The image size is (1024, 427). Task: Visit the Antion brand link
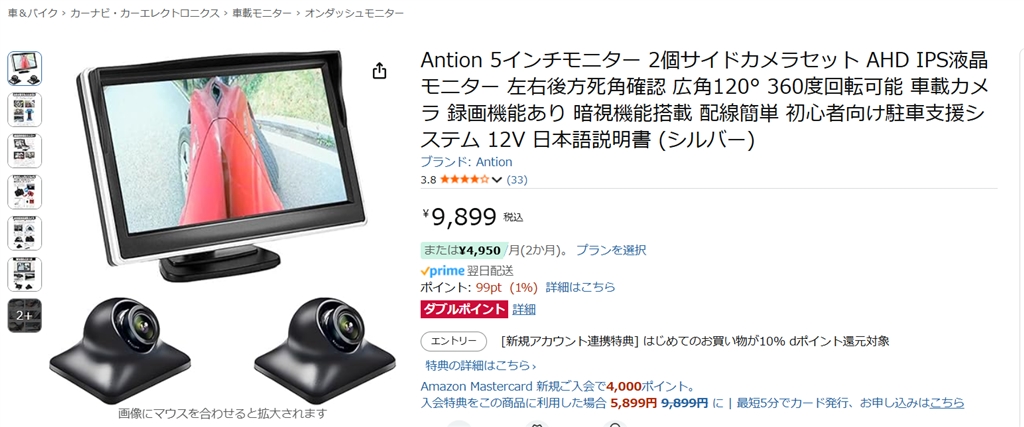466,162
